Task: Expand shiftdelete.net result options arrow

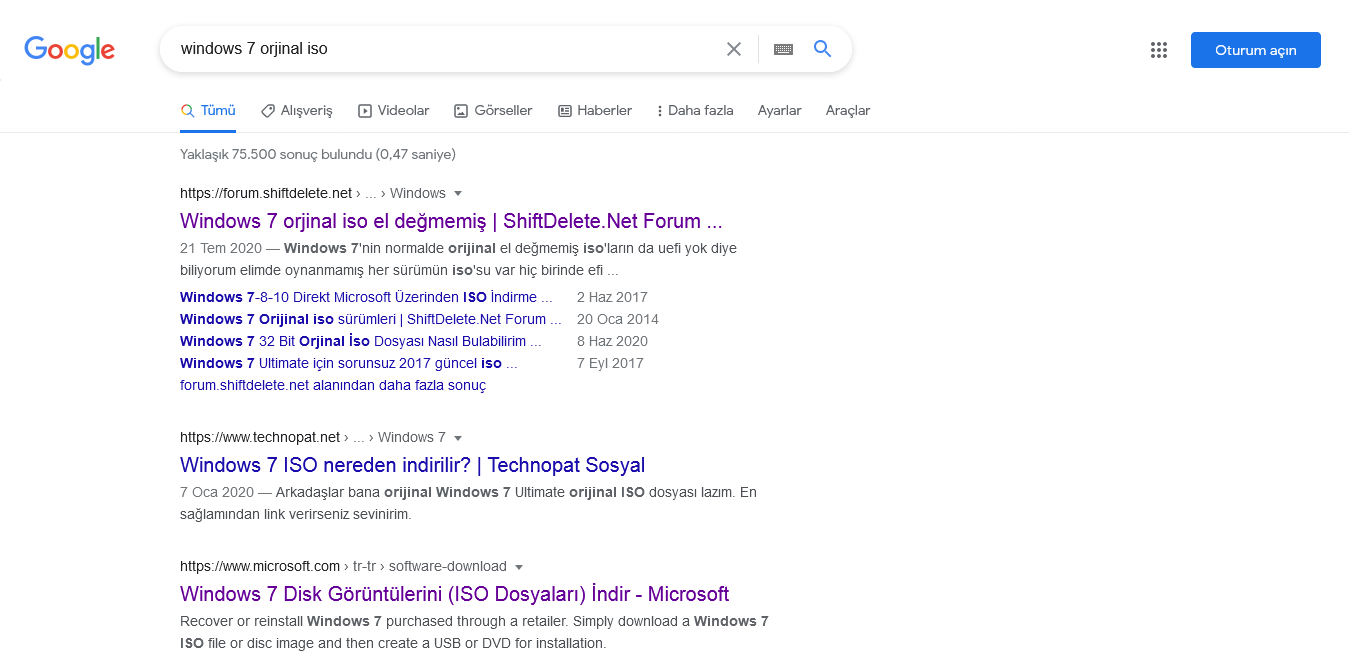Action: click(x=458, y=193)
